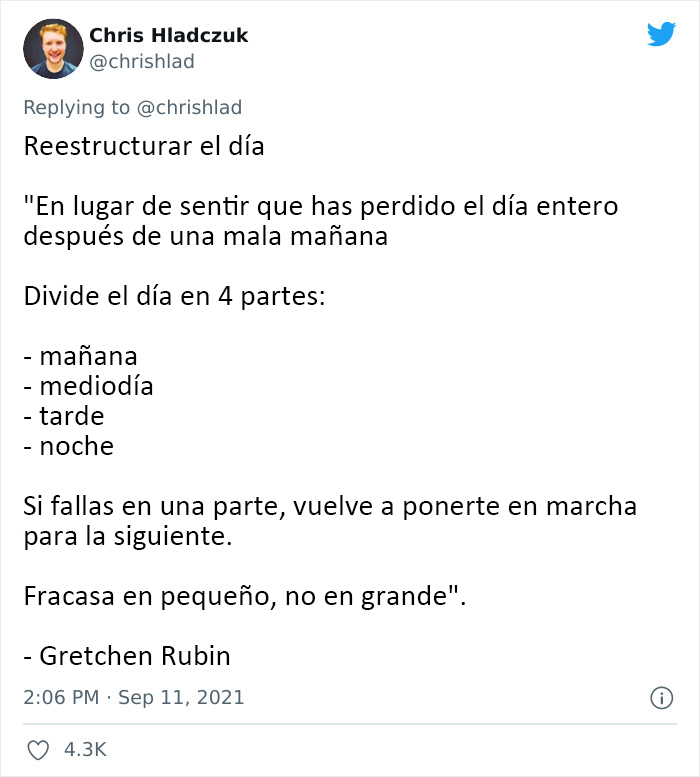Select the '- mañana' list line
The width and height of the screenshot is (700, 777).
80,356
